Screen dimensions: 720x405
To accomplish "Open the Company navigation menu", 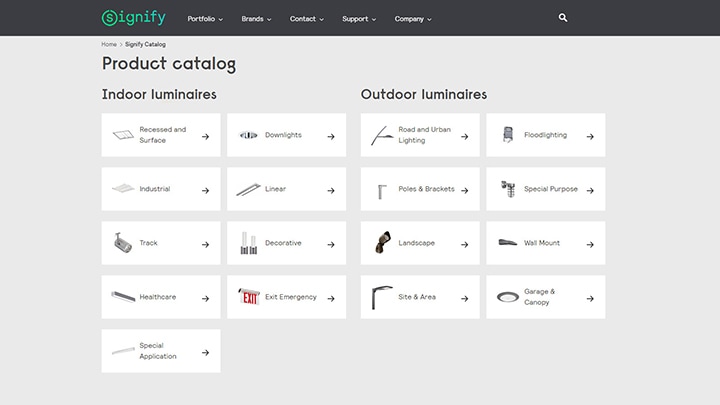I will click(x=413, y=19).
